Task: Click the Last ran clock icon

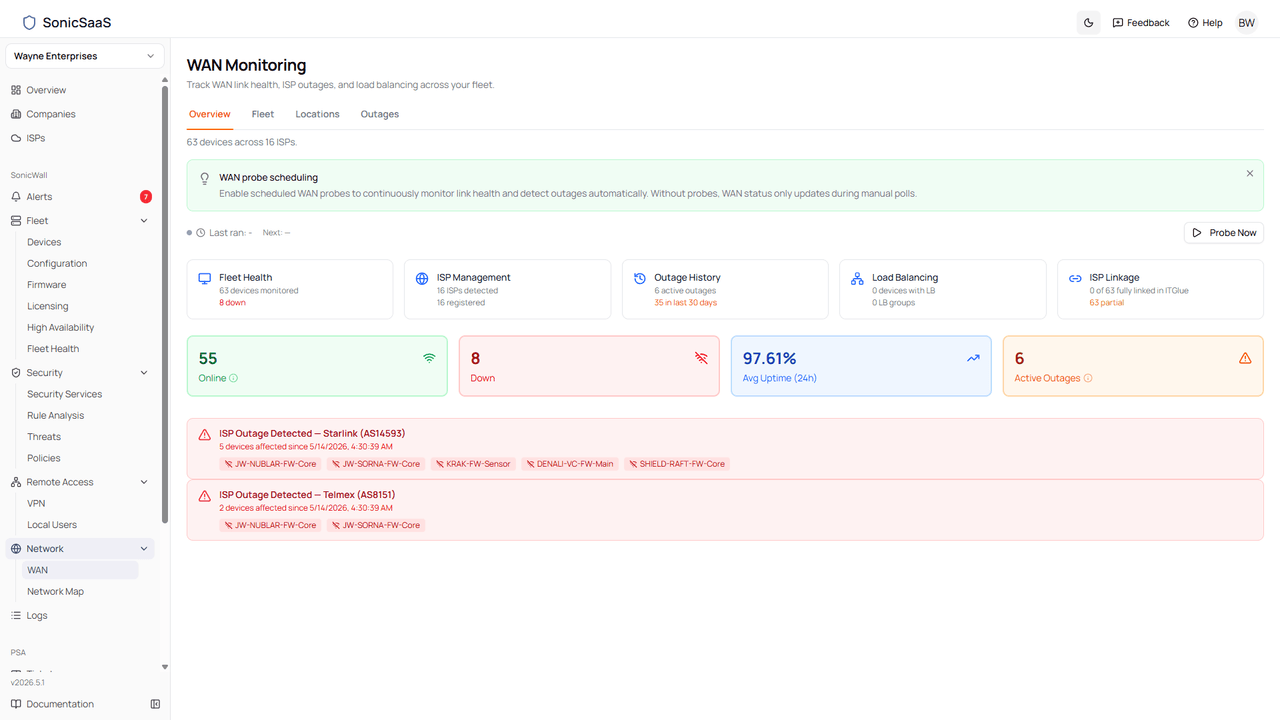Action: click(x=200, y=233)
